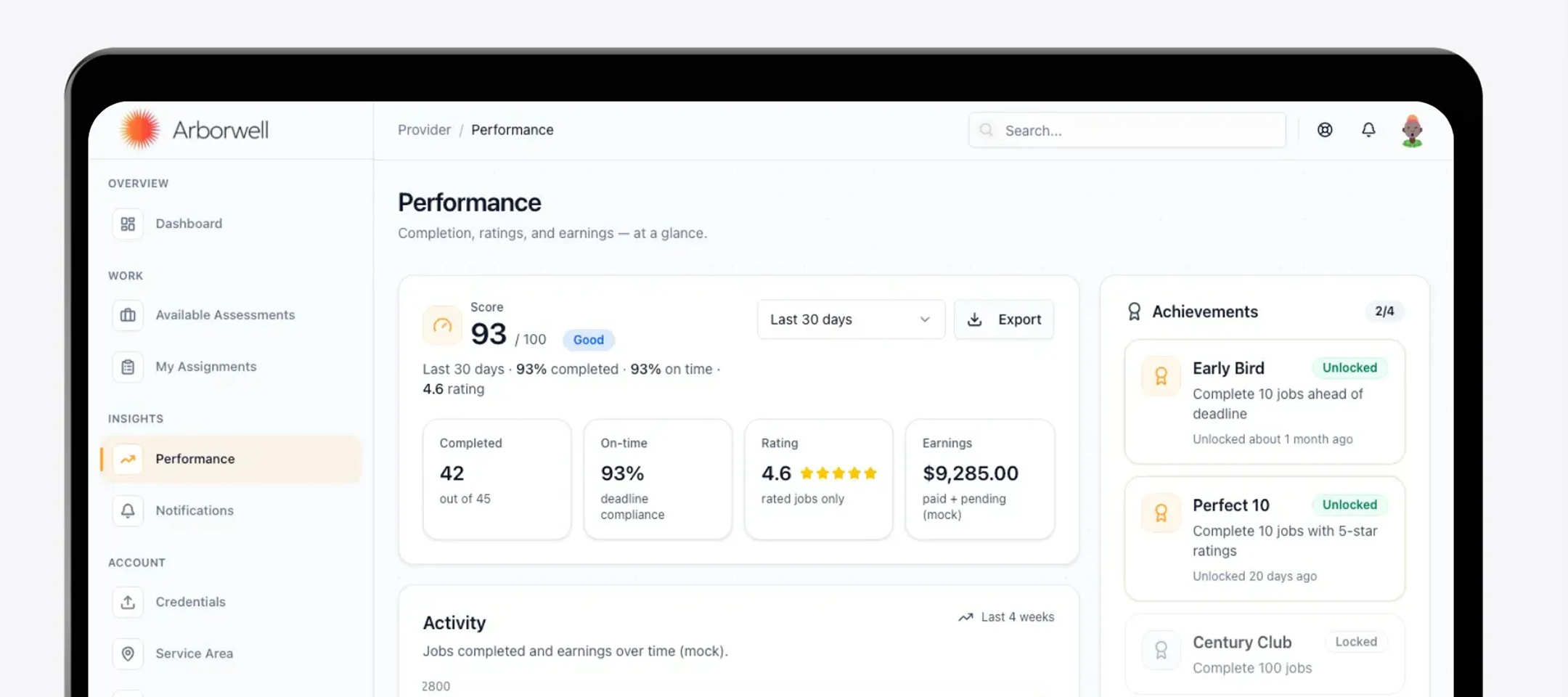
Task: Click 'Unlocked about 1 month ago' text
Action: pos(1273,439)
